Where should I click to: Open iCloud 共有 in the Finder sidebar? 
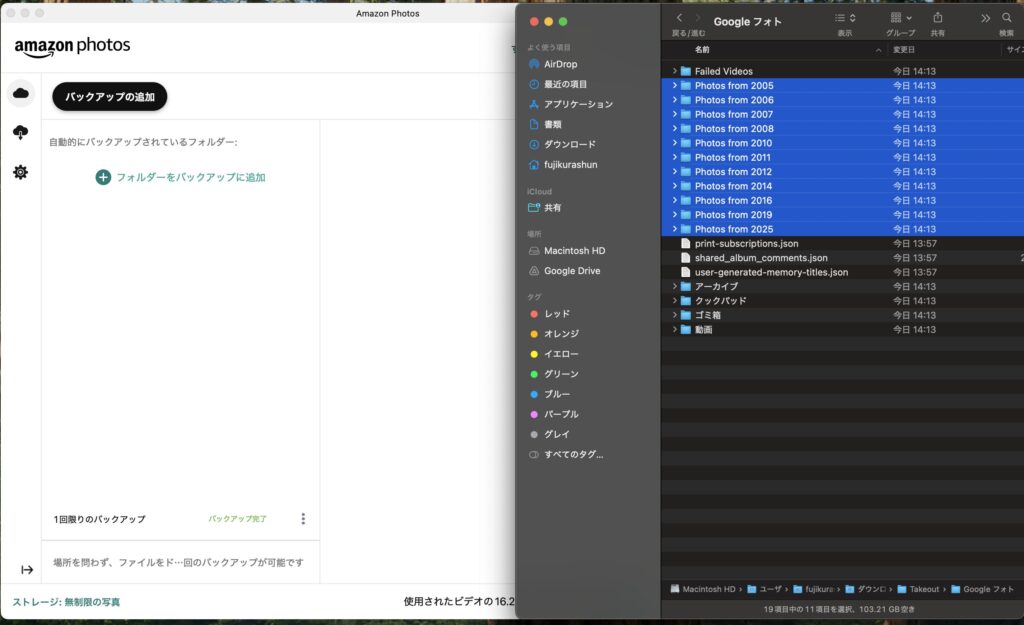(552, 208)
